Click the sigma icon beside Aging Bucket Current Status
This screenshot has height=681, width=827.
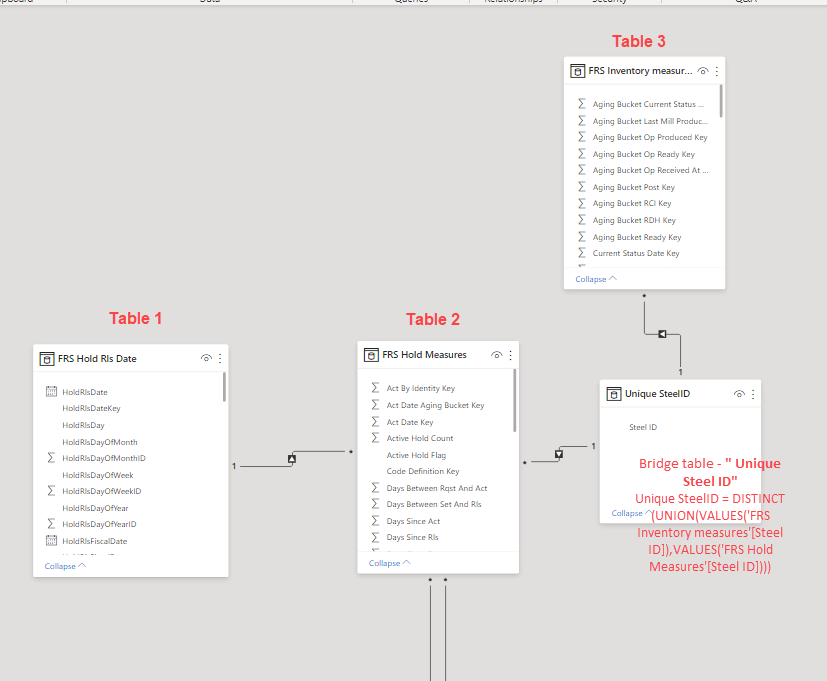tap(581, 103)
